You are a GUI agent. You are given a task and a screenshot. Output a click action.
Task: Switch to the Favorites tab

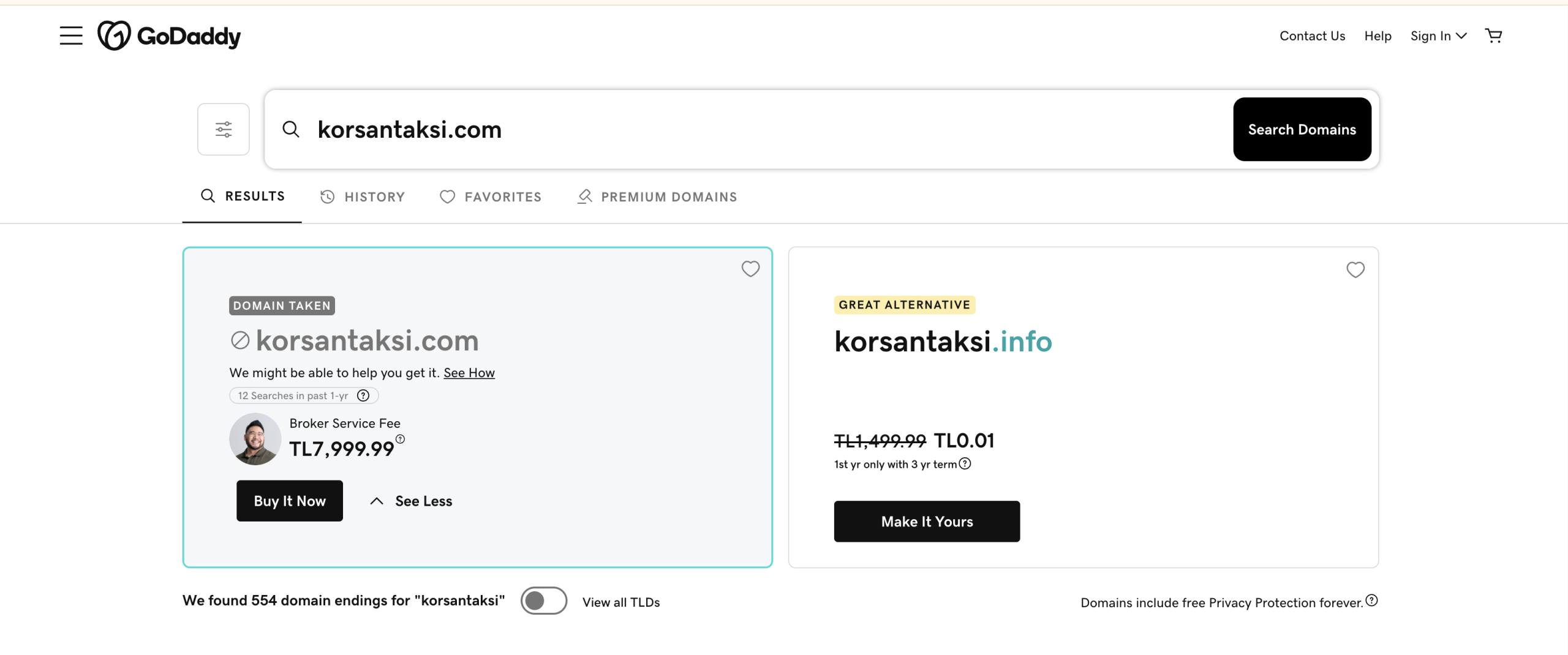[x=491, y=196]
